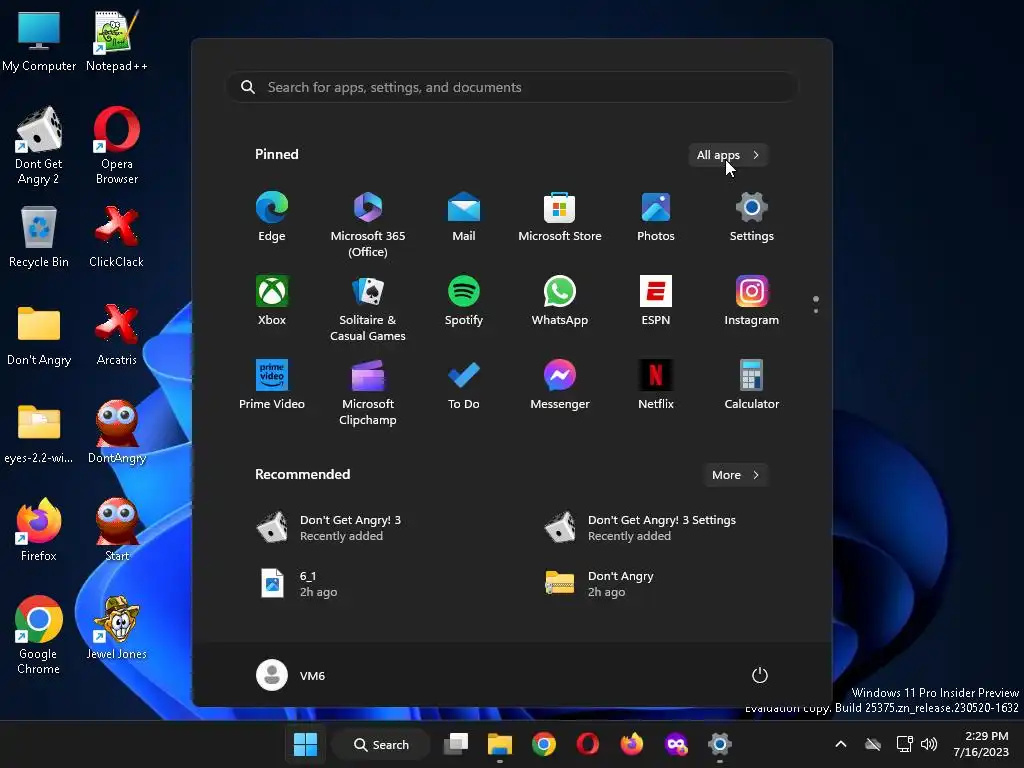
Task: Open taskbar Search box
Action: coord(381,744)
